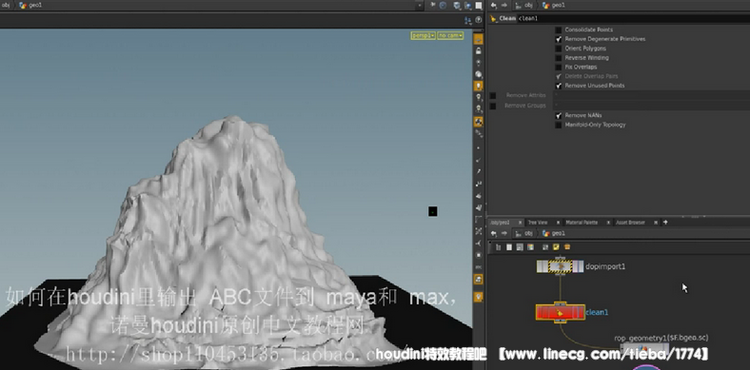Click the first list-mode icon in network toolbar

(x=498, y=247)
